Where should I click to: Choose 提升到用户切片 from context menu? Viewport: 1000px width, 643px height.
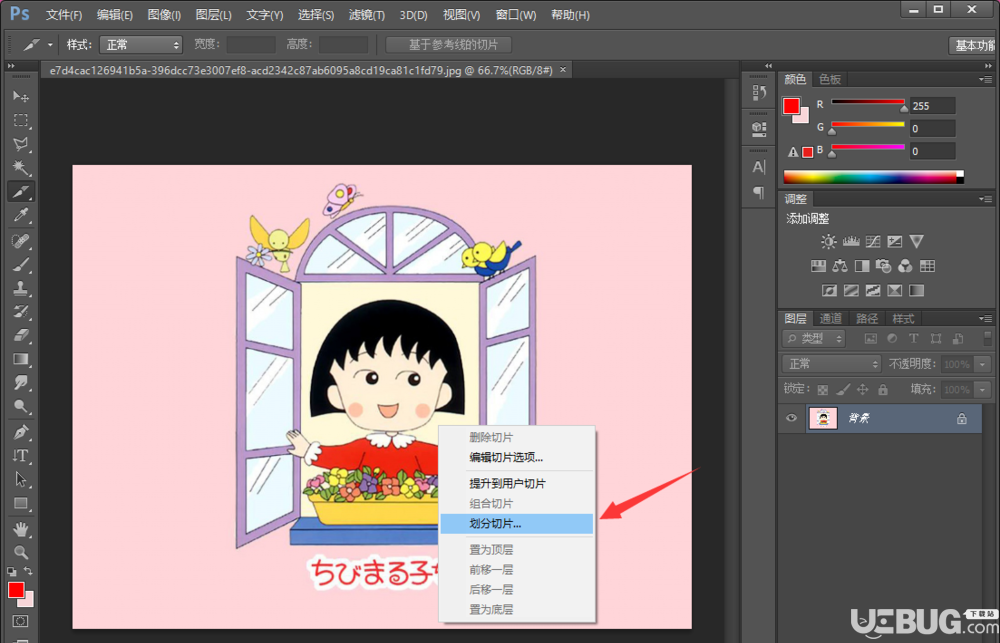coord(517,484)
